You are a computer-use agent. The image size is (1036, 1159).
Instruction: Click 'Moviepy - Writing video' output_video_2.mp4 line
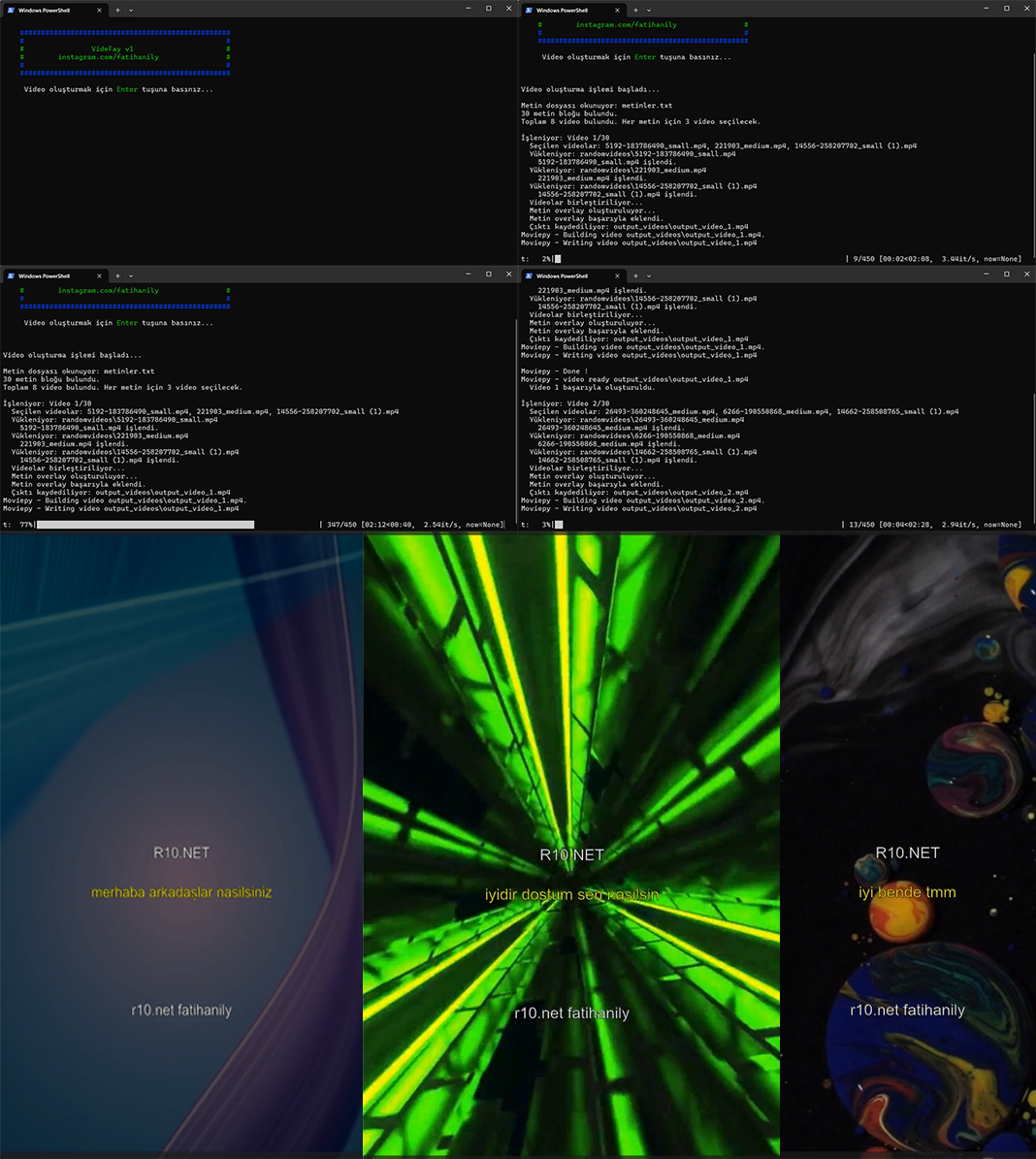pyautogui.click(x=639, y=508)
